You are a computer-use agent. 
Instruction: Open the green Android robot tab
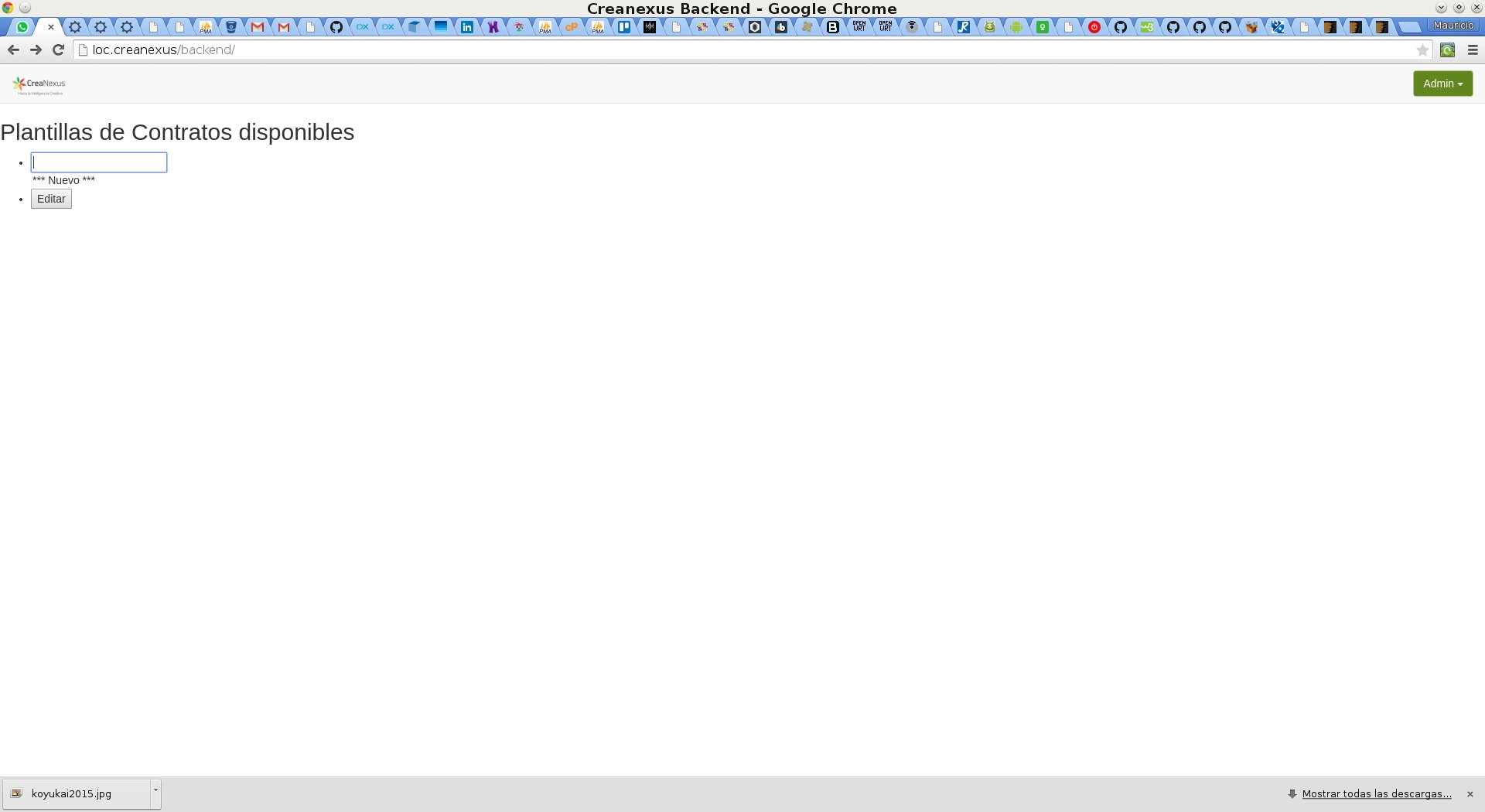pos(1016,27)
